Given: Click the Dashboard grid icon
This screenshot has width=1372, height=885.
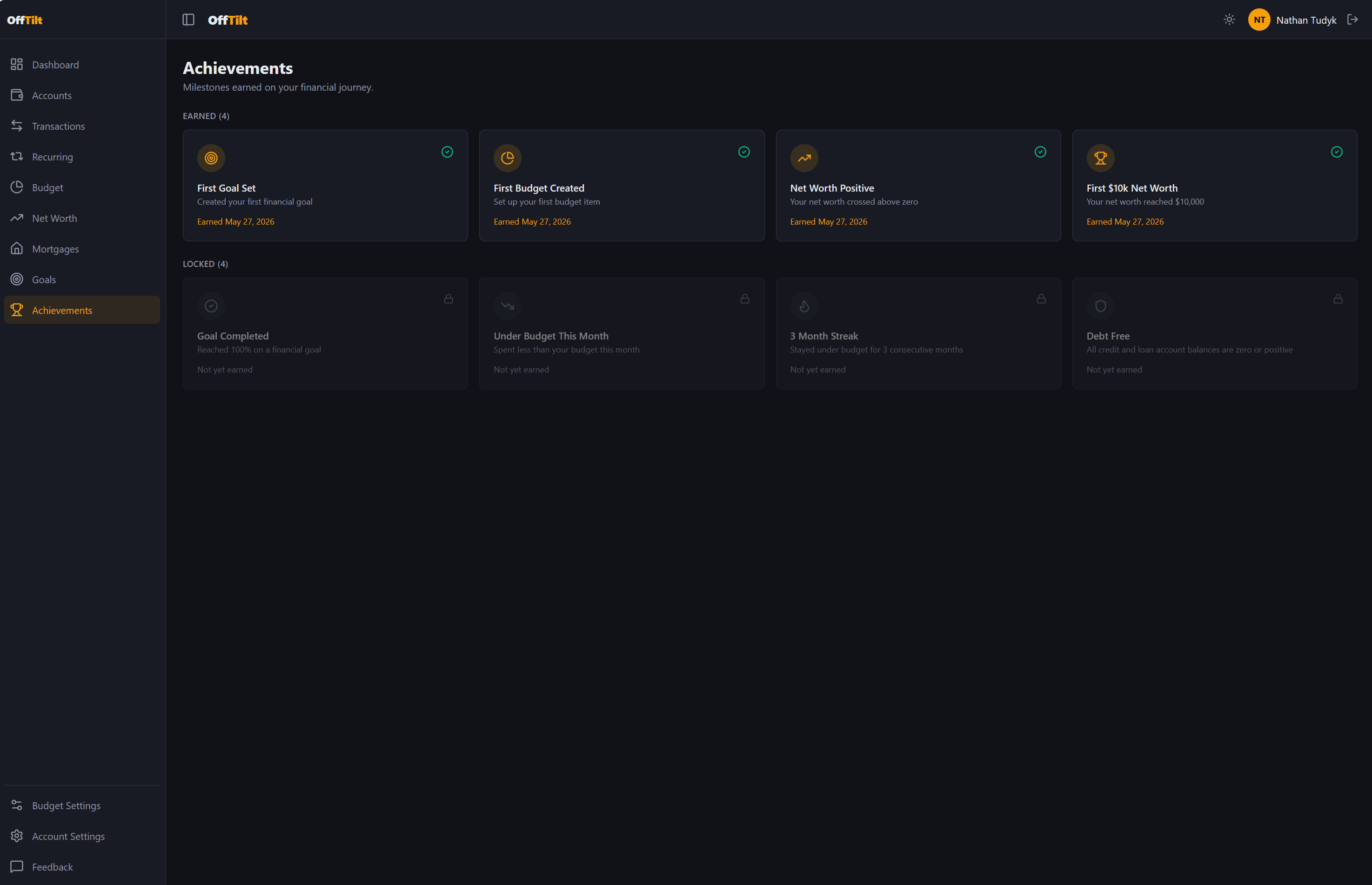Looking at the screenshot, I should (17, 64).
